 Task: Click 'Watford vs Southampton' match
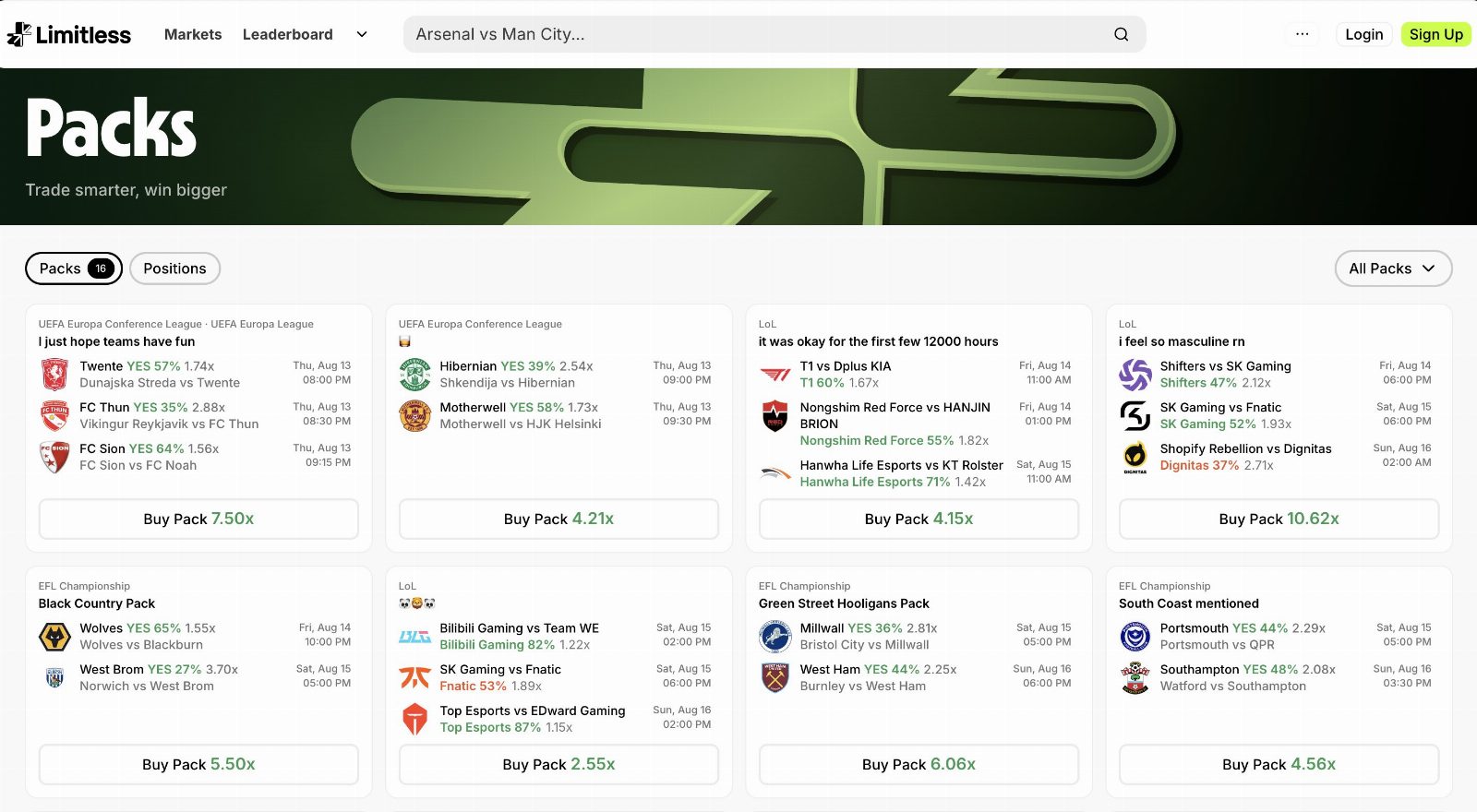click(1233, 686)
